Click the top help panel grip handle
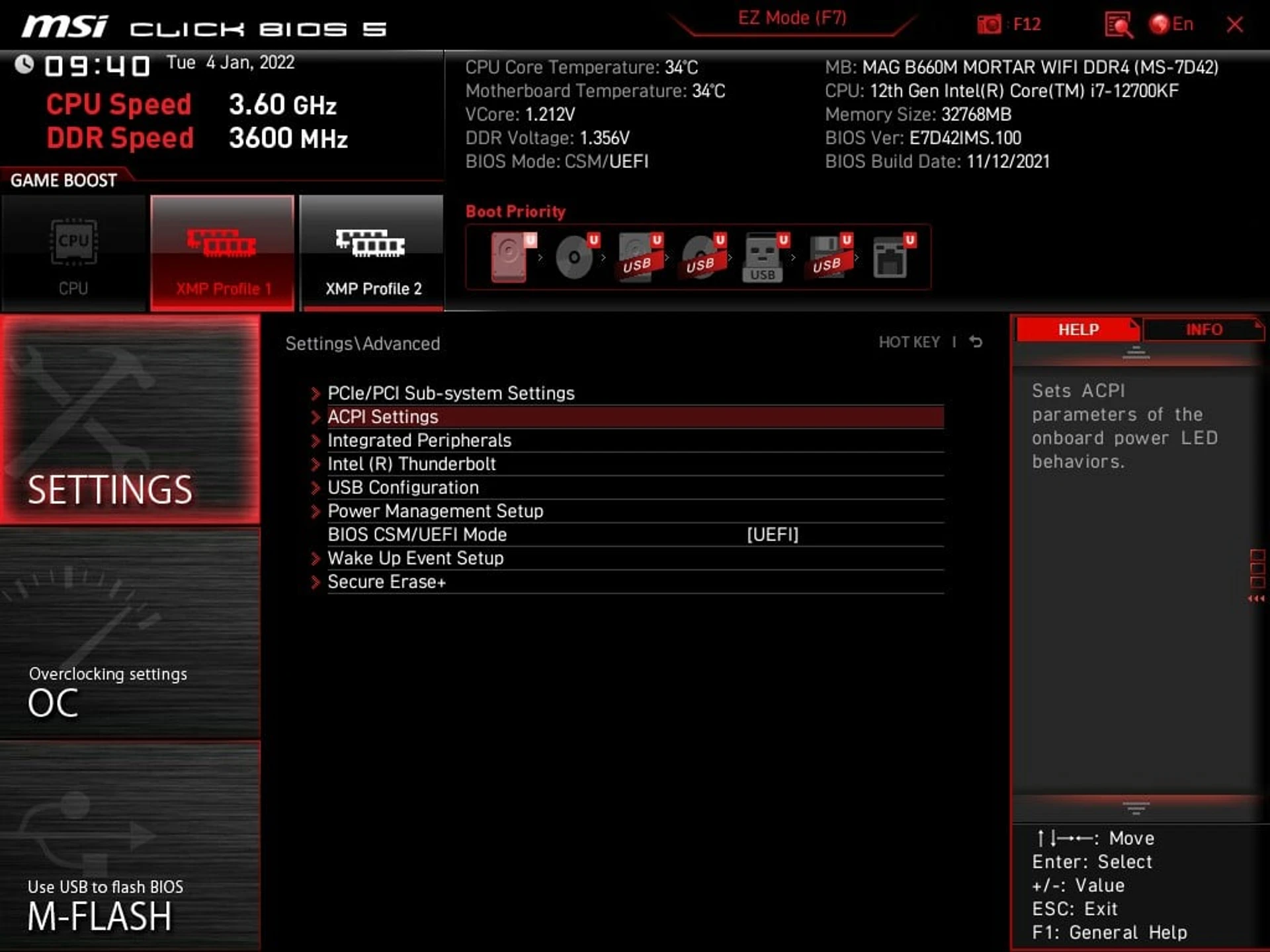The height and width of the screenshot is (952, 1270). point(1136,352)
